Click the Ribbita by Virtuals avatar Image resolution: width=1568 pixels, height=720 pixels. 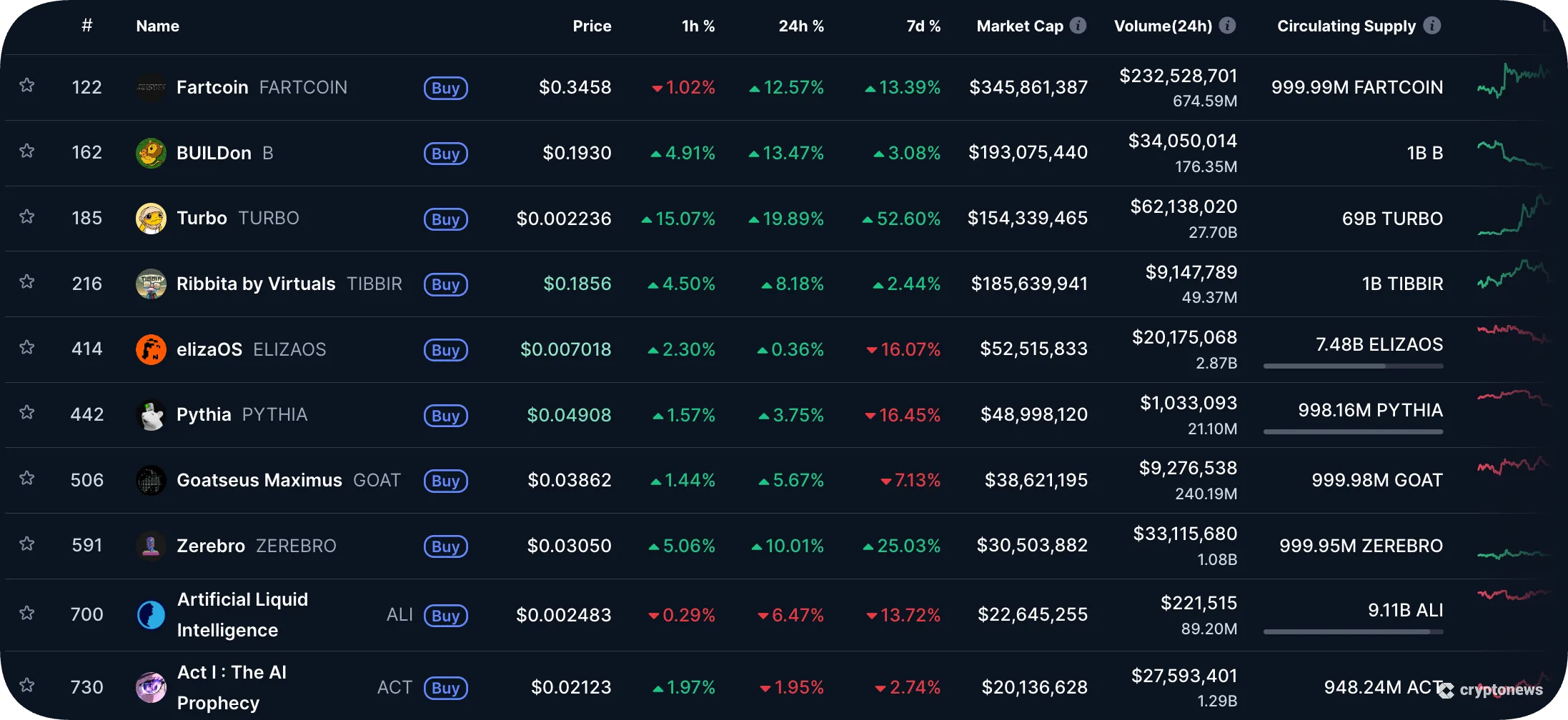[151, 284]
